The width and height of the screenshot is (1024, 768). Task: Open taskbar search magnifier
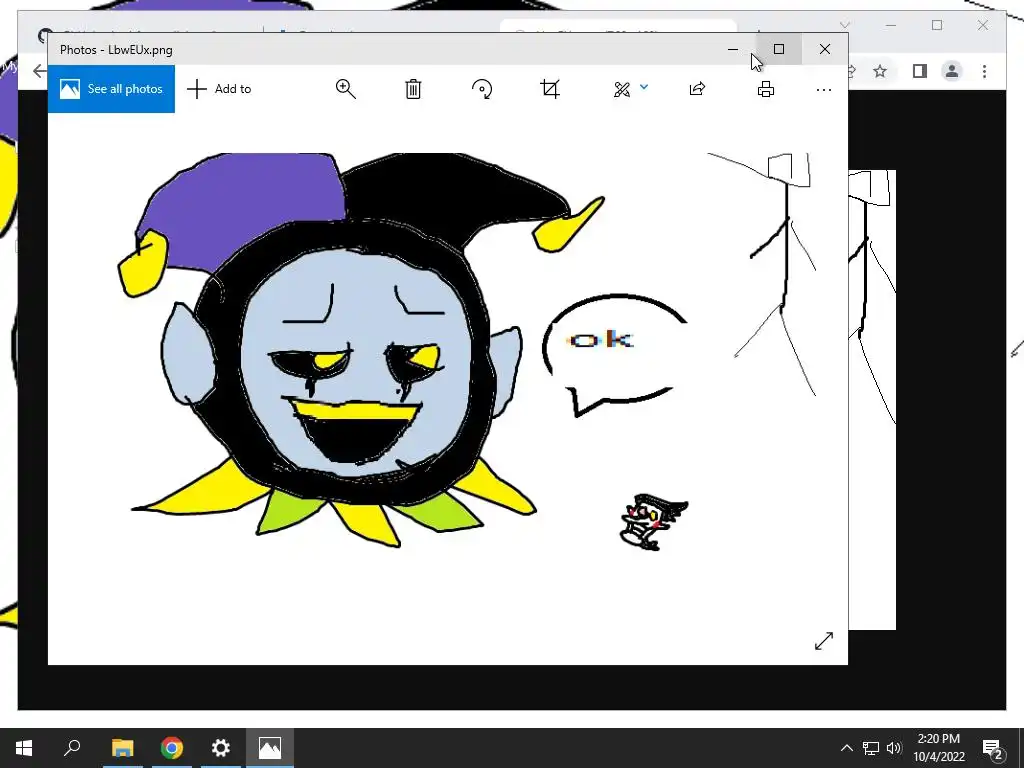tap(72, 748)
